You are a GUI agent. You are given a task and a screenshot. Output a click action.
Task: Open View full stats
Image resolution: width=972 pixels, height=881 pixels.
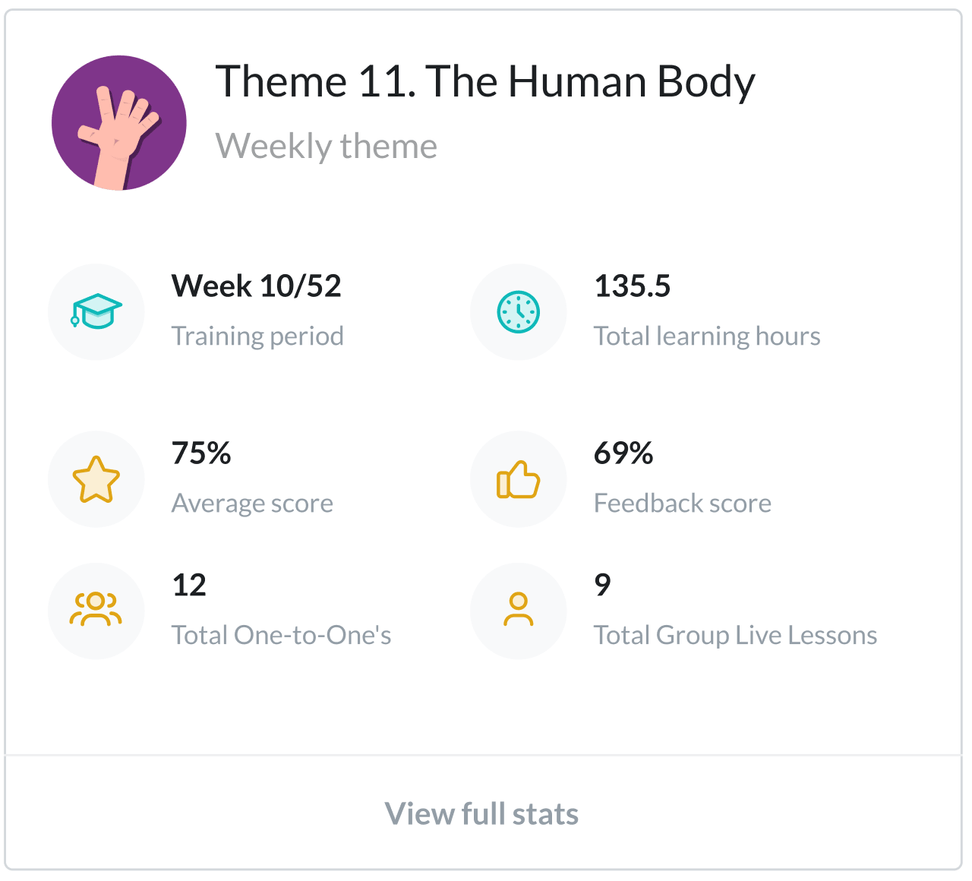point(482,813)
